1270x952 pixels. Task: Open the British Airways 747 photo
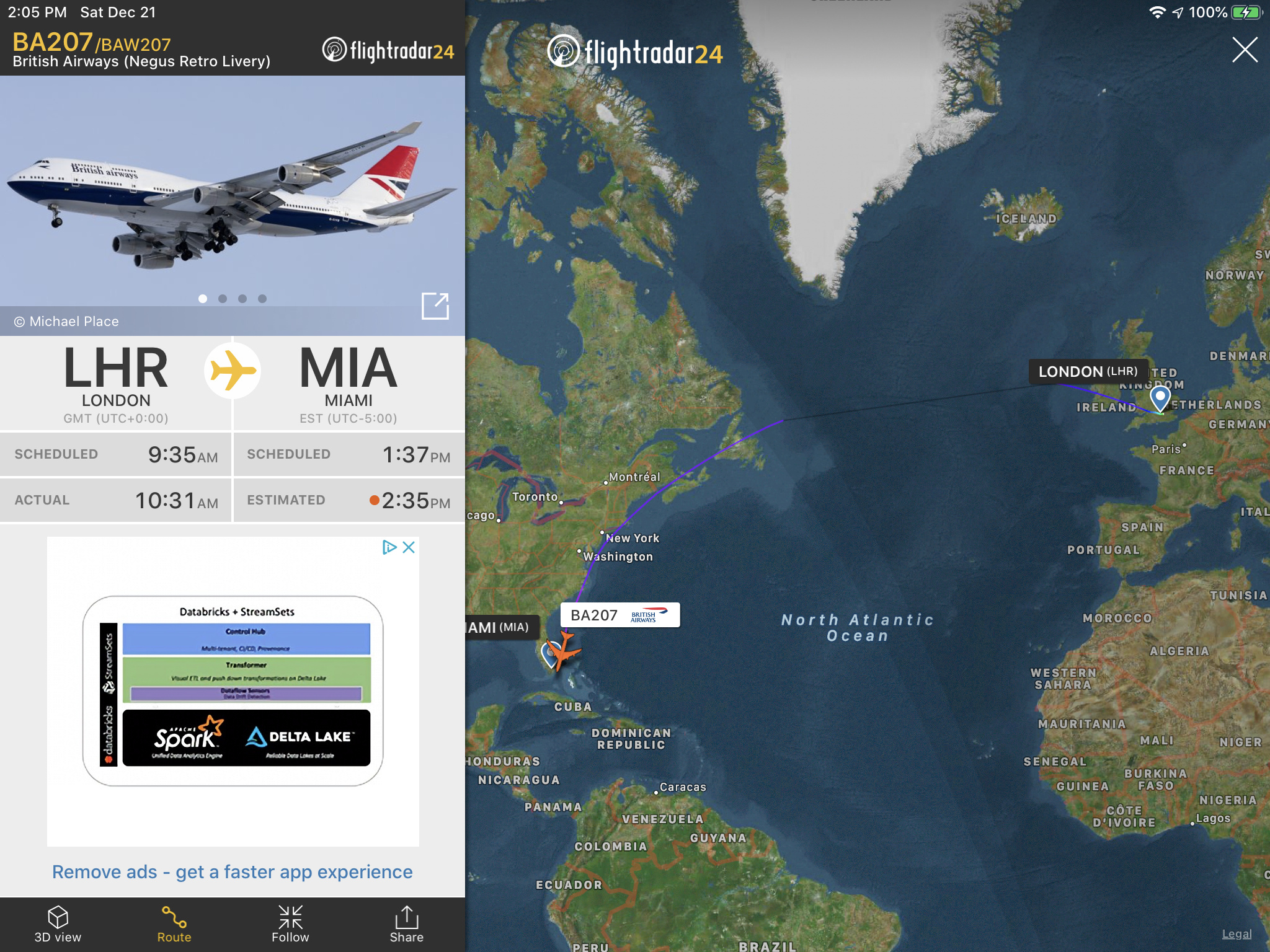(233, 192)
